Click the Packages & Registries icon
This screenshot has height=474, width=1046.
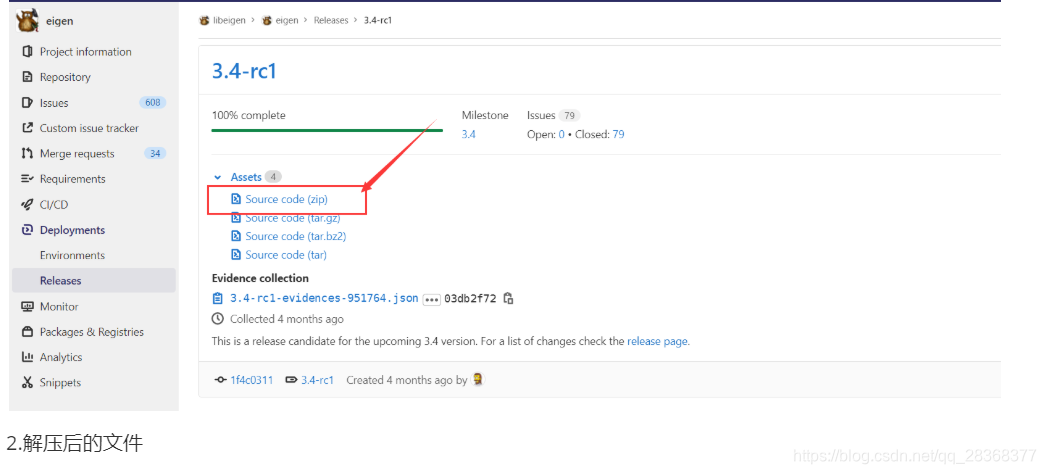click(27, 332)
